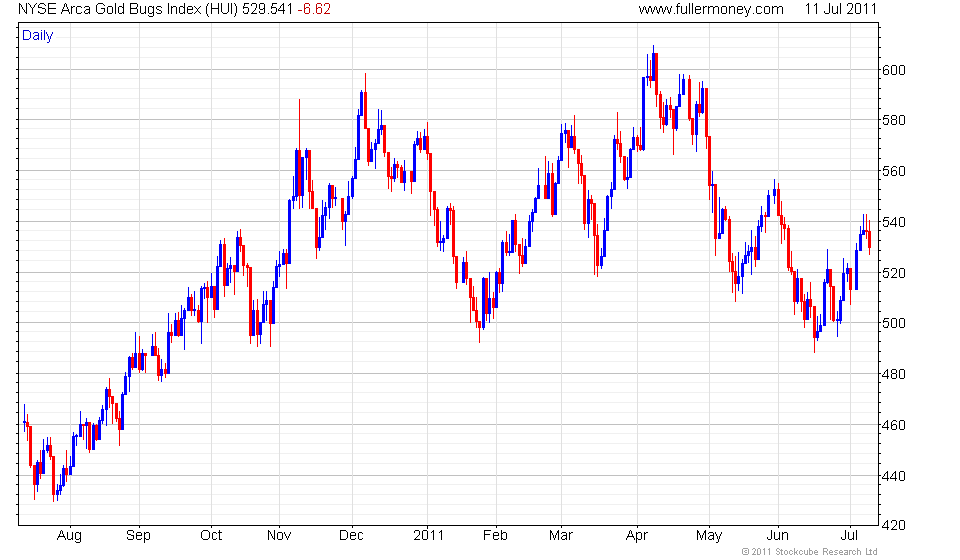Click the '© 2011 Stockcube Research Ltd' text
This screenshot has height=560, width=960.
click(x=809, y=552)
